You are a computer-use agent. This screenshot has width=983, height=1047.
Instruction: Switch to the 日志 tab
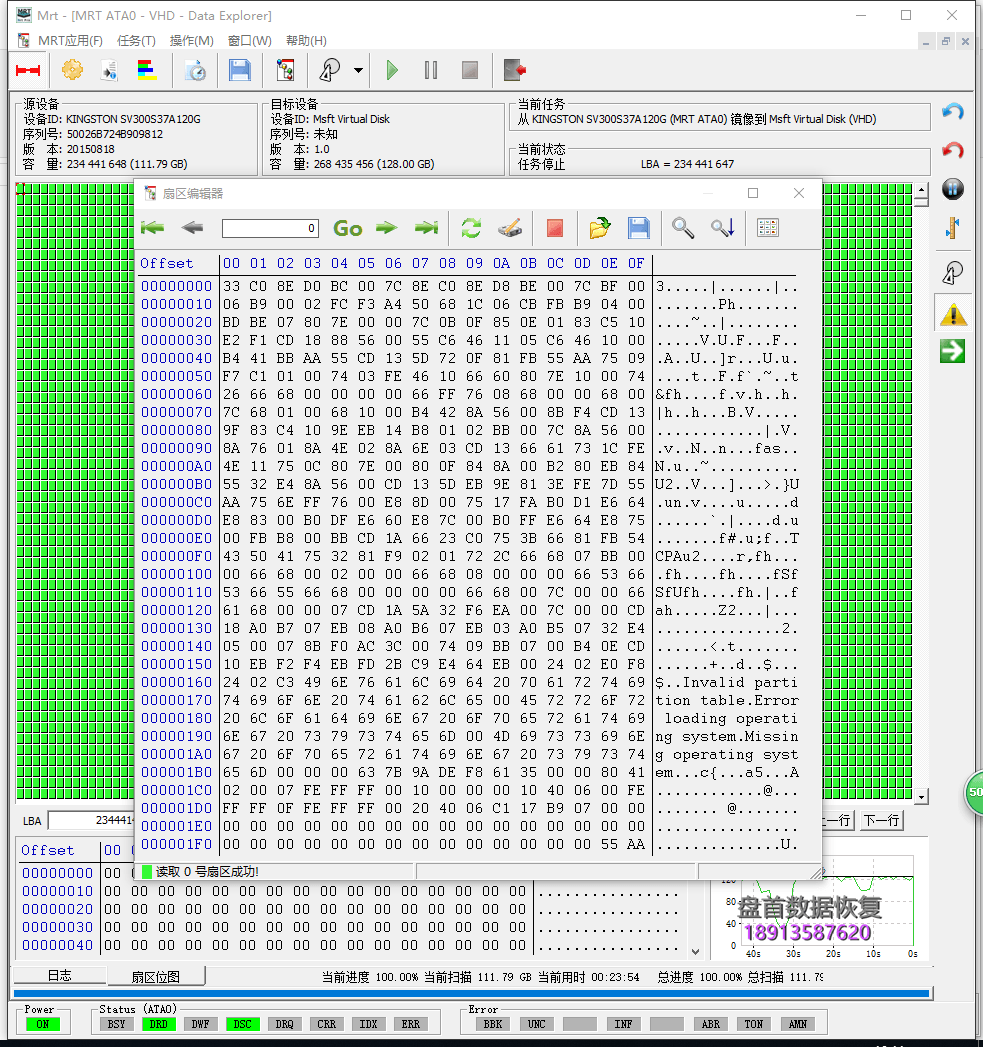[x=59, y=976]
